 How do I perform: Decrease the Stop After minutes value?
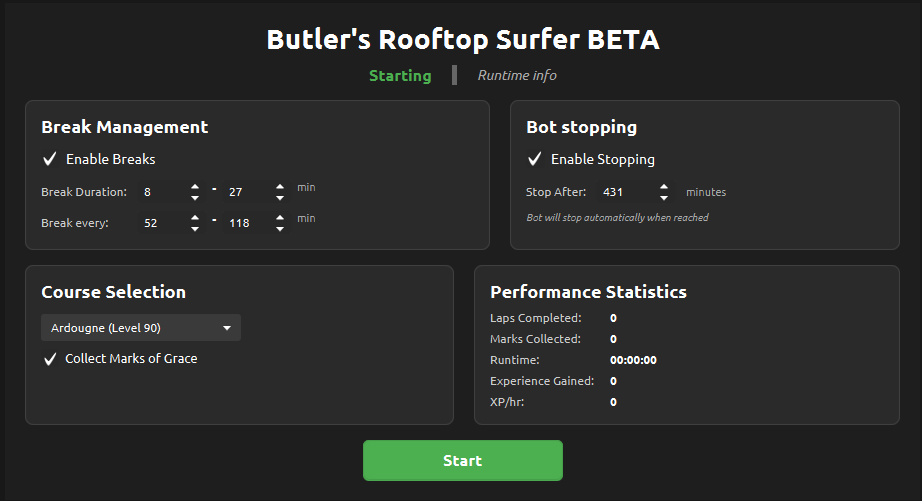664,198
